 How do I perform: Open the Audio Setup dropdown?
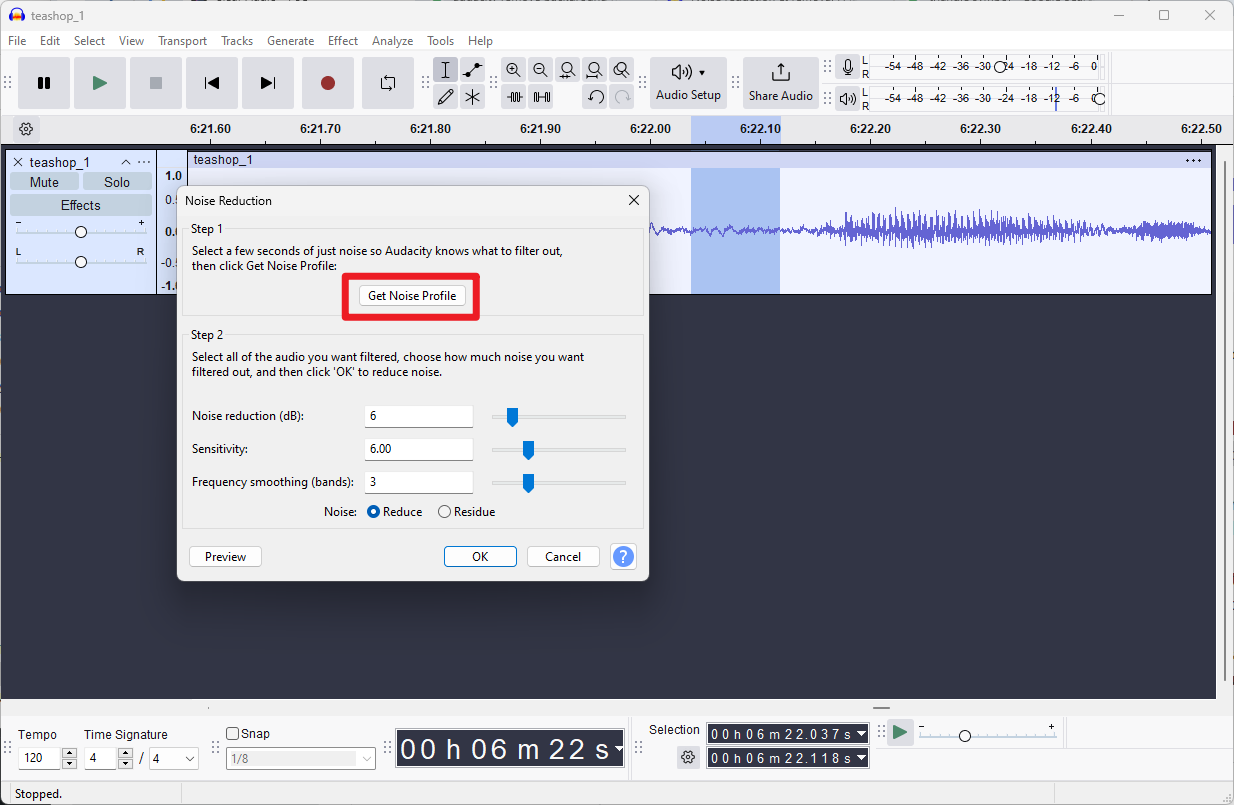click(688, 83)
